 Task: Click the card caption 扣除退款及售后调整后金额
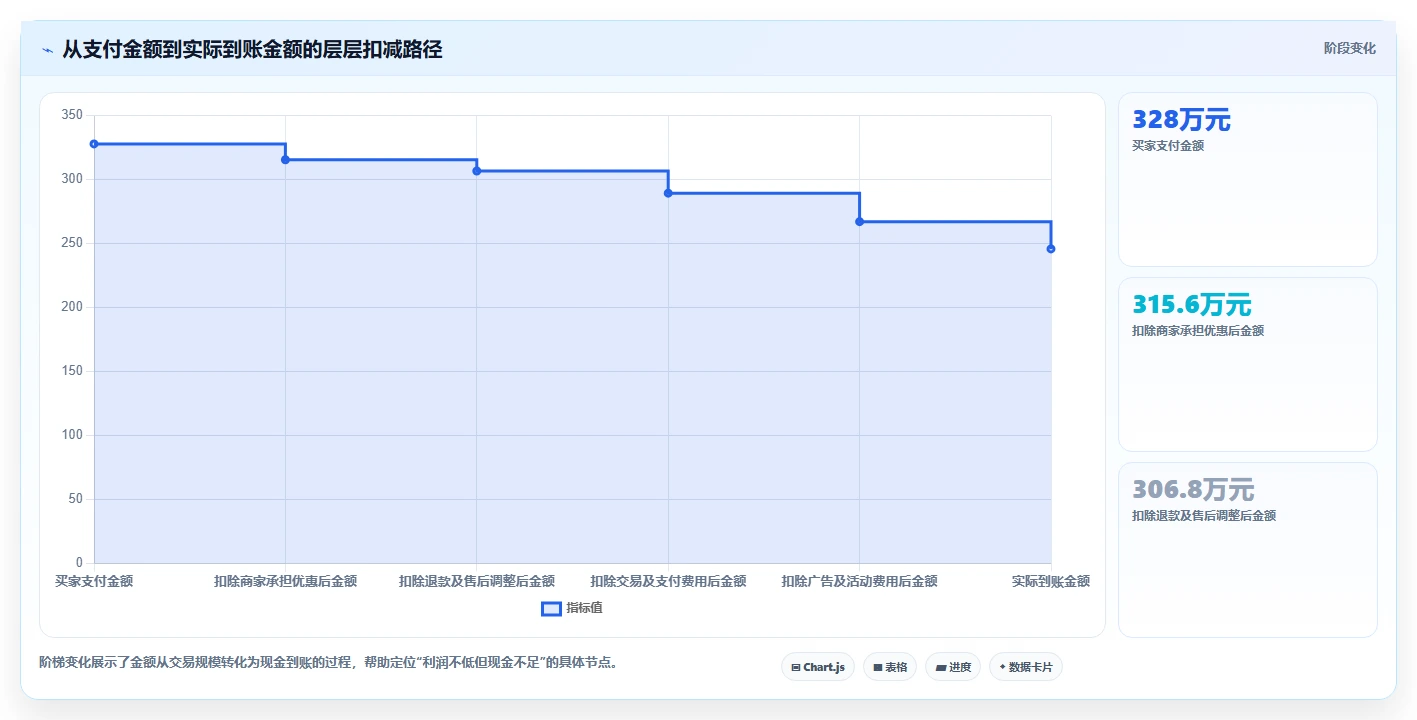pyautogui.click(x=1204, y=516)
